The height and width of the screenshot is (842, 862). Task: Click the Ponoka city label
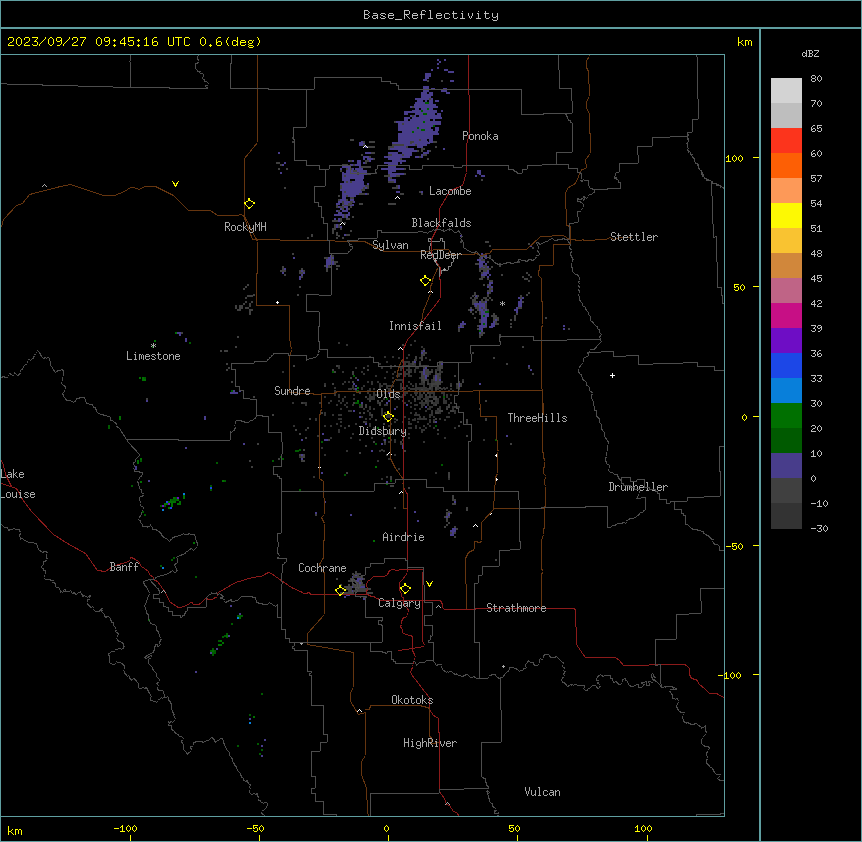480,136
